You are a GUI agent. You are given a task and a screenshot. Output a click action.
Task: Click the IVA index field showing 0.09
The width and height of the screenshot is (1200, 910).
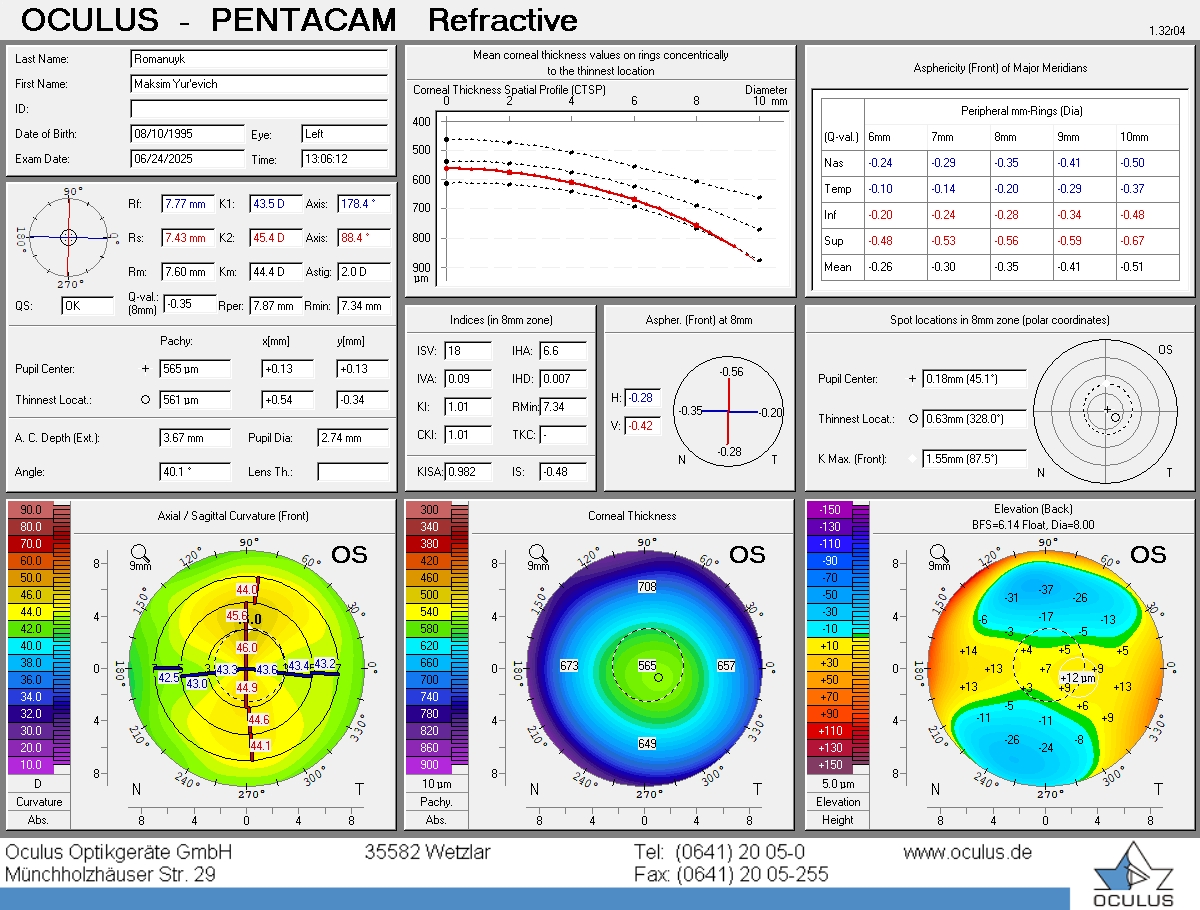coord(468,379)
